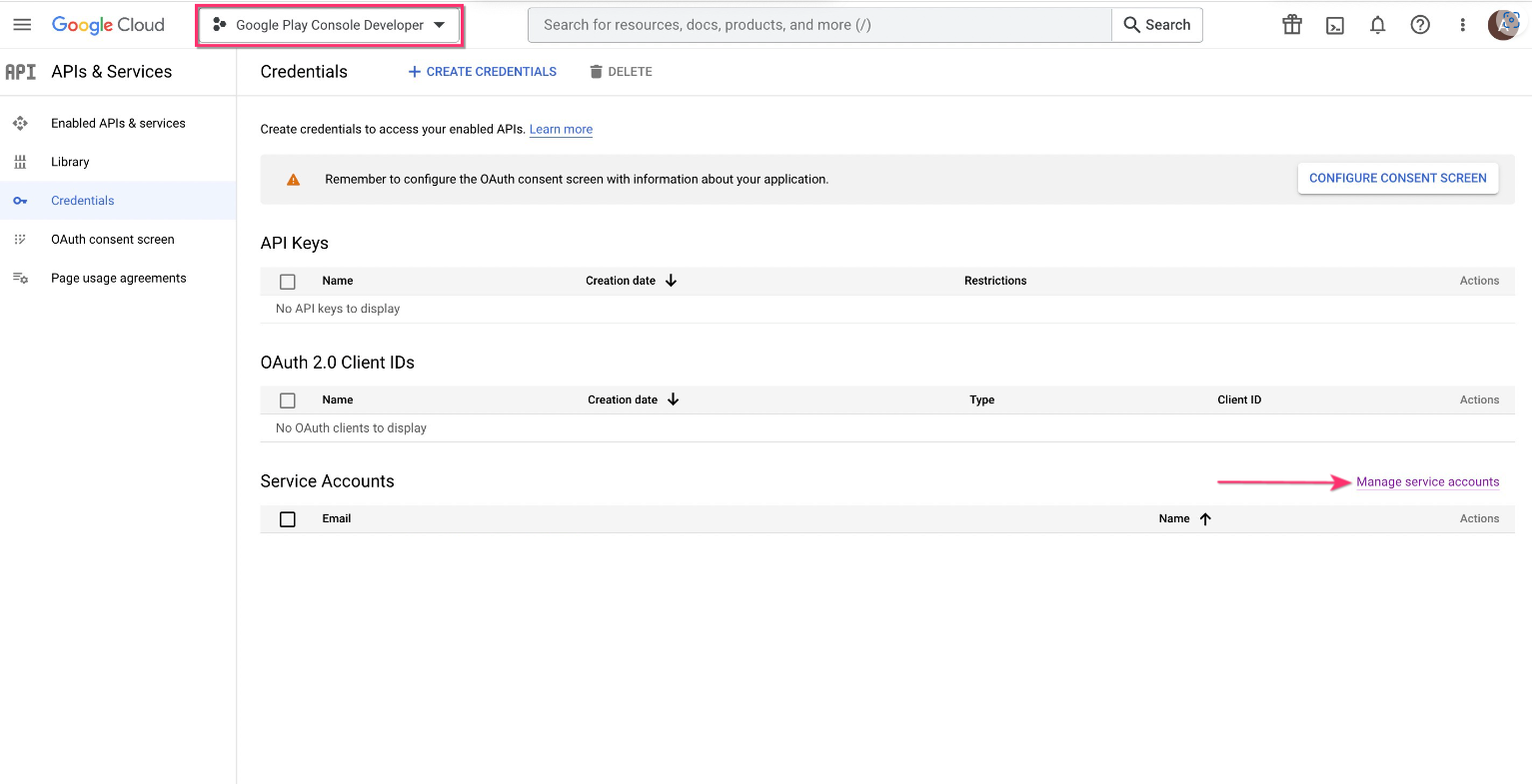Focus the resource search field
Viewport: 1532px width, 784px height.
[x=819, y=25]
